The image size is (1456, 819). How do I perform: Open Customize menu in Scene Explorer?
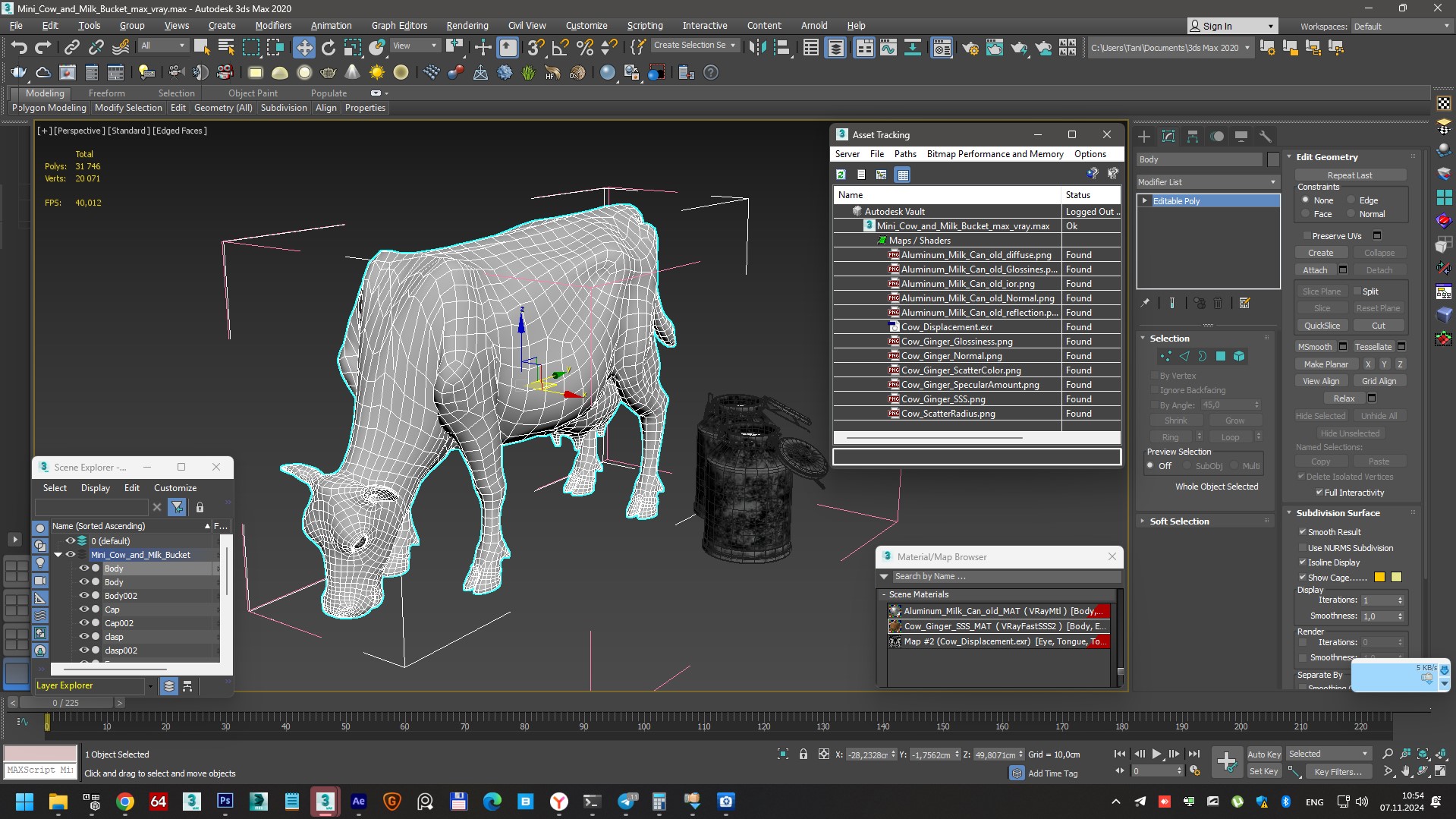pos(175,488)
